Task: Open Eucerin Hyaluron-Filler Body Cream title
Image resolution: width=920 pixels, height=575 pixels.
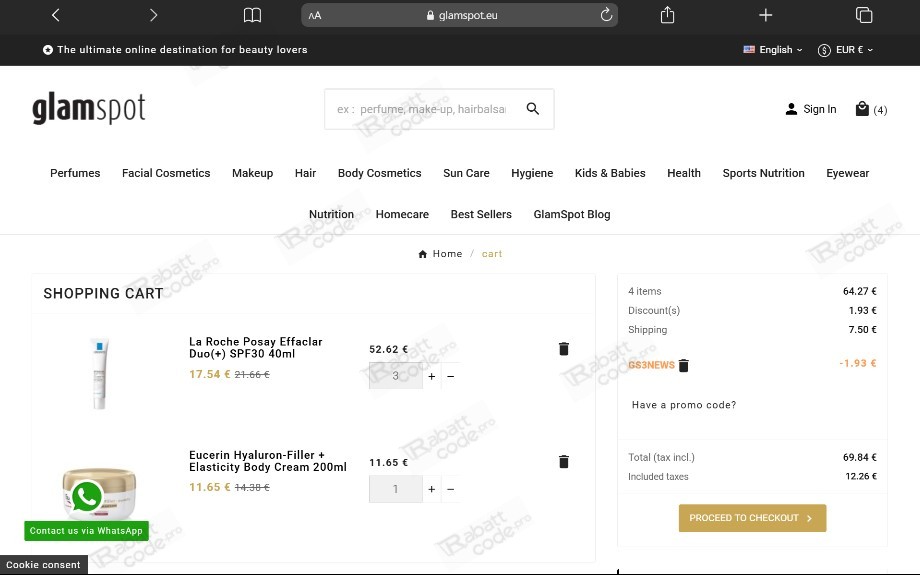Action: (x=268, y=461)
